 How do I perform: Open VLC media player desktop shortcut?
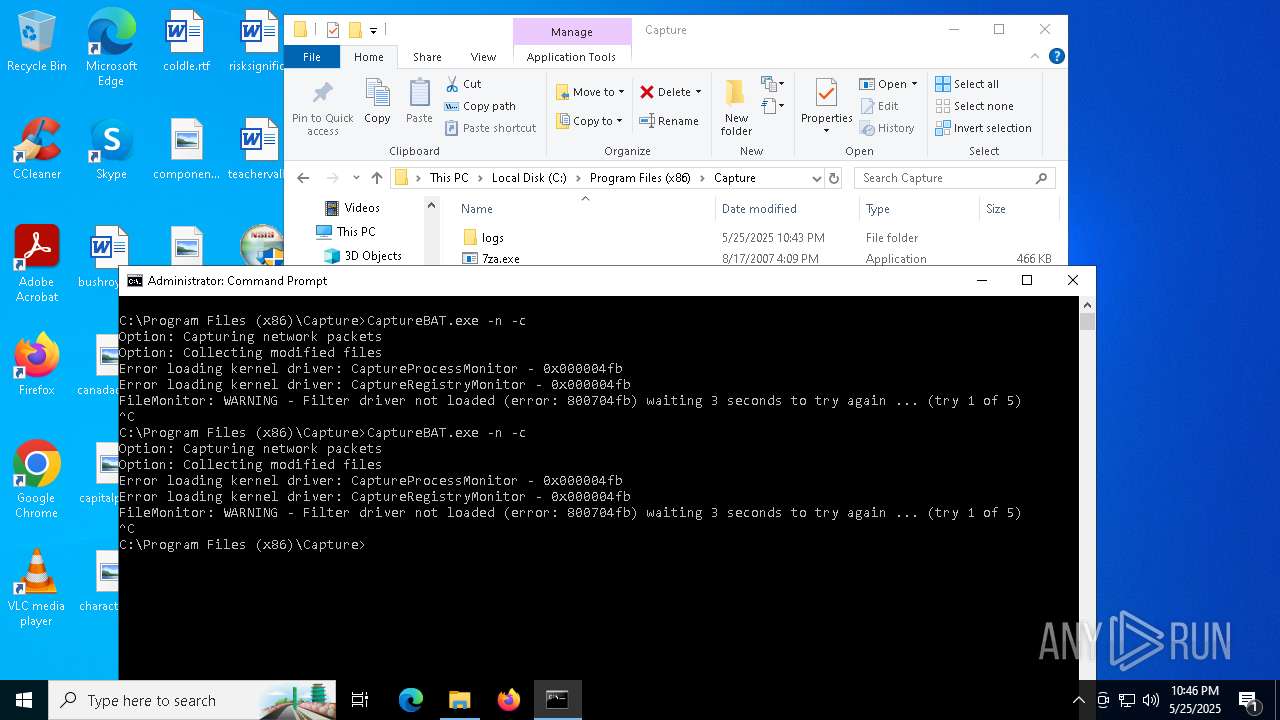pos(37,588)
